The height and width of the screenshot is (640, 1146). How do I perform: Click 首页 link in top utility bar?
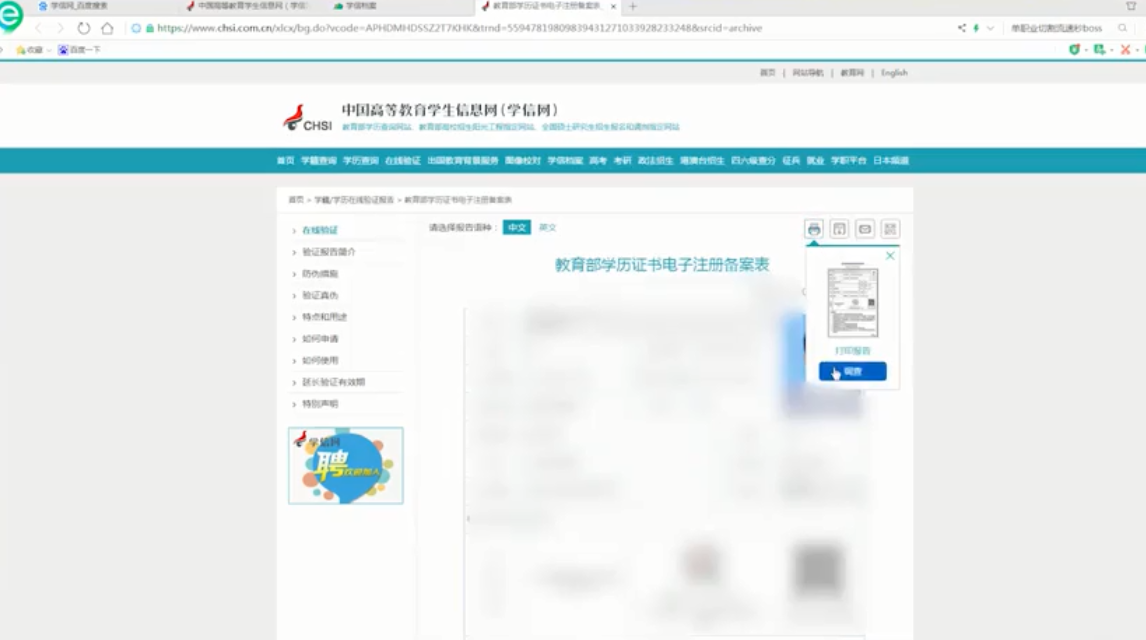(x=767, y=73)
